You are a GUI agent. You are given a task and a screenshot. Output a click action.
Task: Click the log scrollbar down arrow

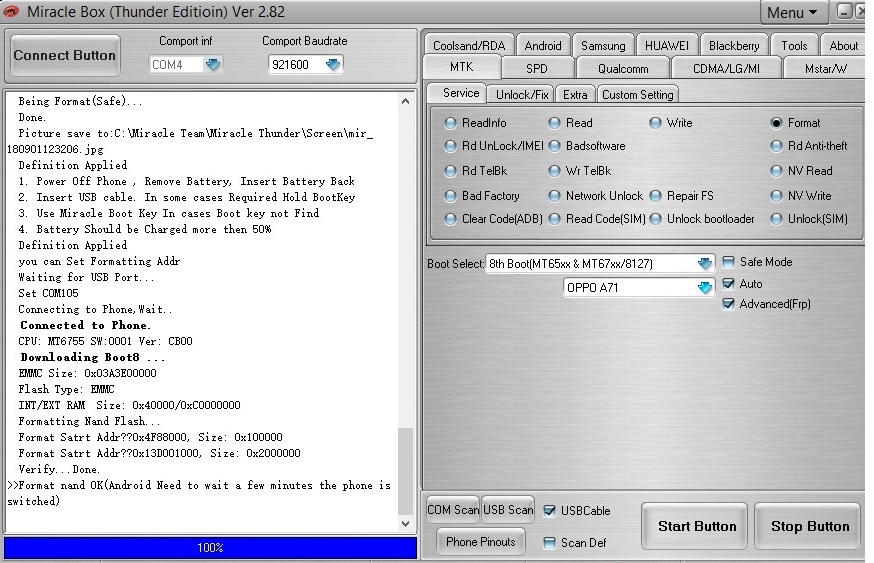pyautogui.click(x=405, y=524)
